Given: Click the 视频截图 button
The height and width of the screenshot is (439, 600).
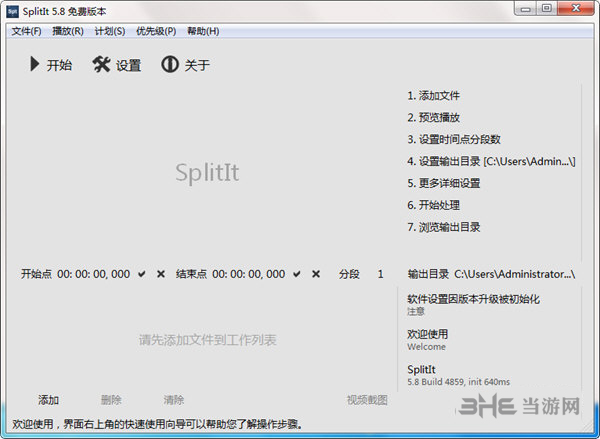Looking at the screenshot, I should pos(367,400).
